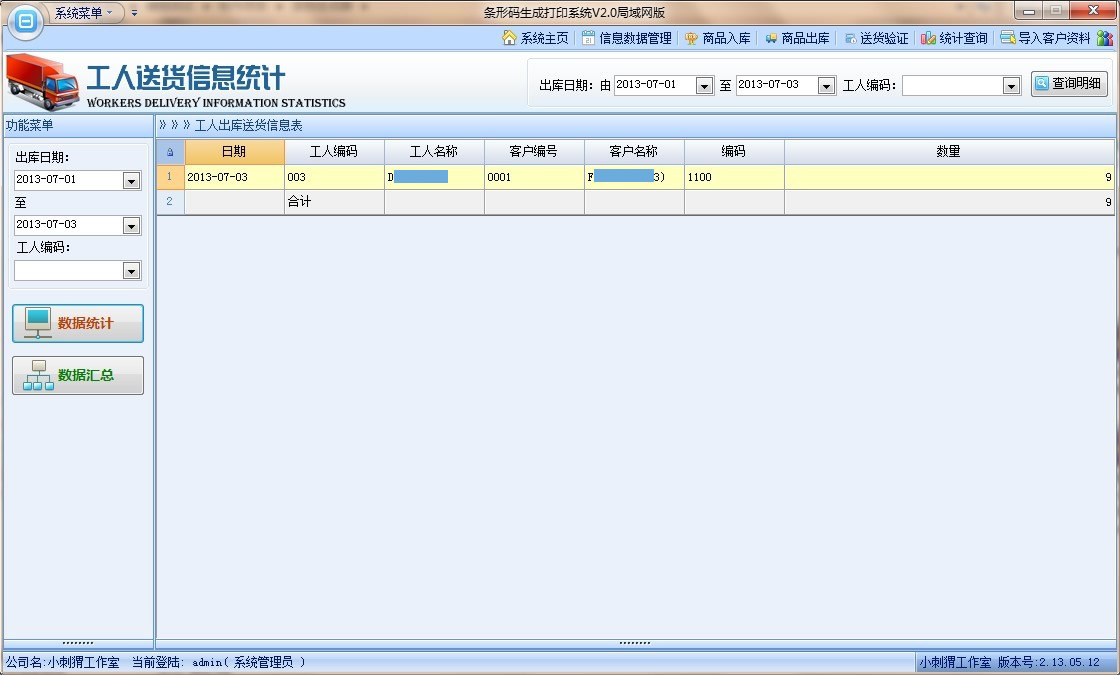Screen dimensions: 1120x675
Task: Open 送货验证 module
Action: (x=876, y=38)
